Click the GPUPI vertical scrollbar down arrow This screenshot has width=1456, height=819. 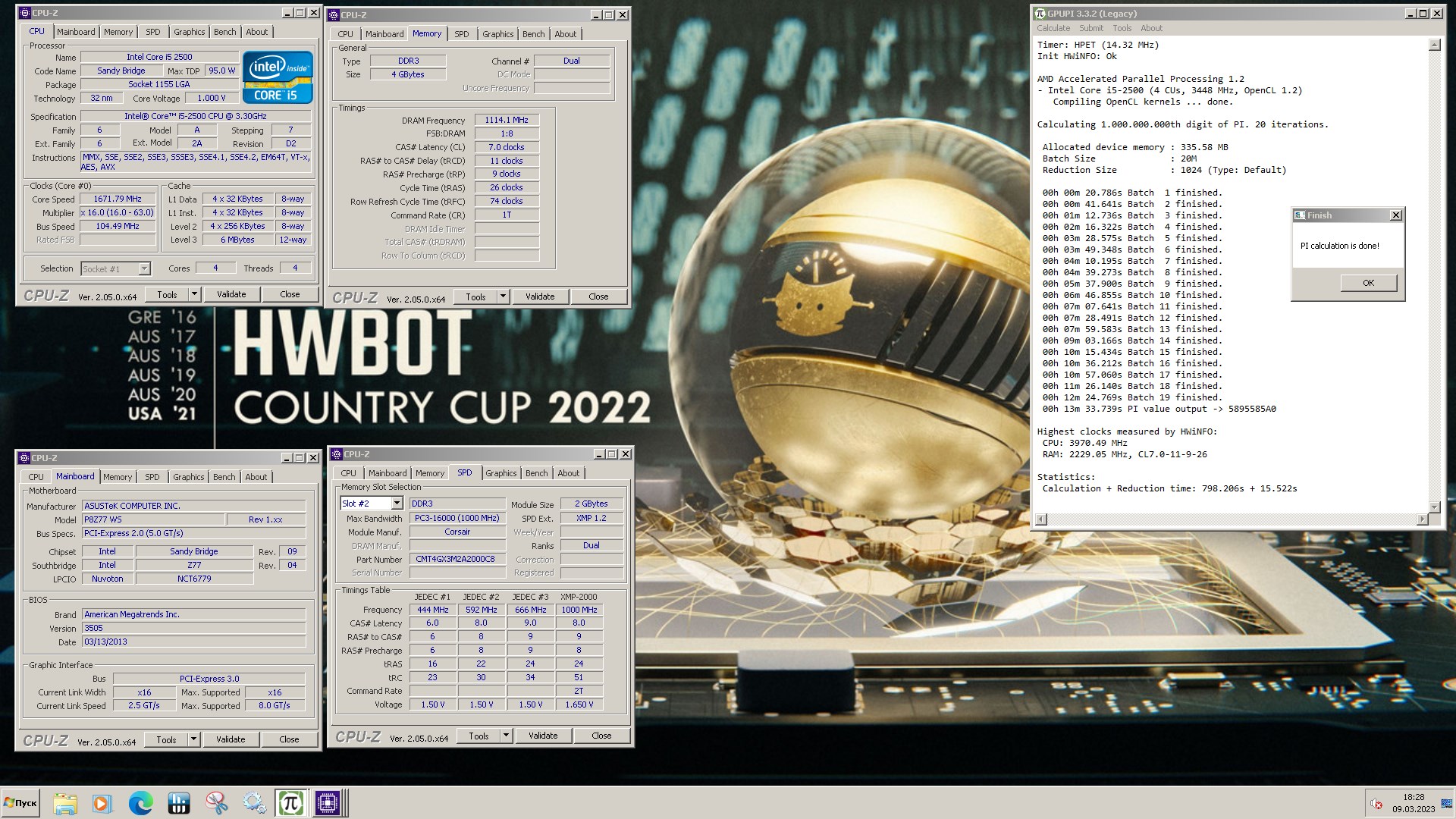(x=1434, y=507)
